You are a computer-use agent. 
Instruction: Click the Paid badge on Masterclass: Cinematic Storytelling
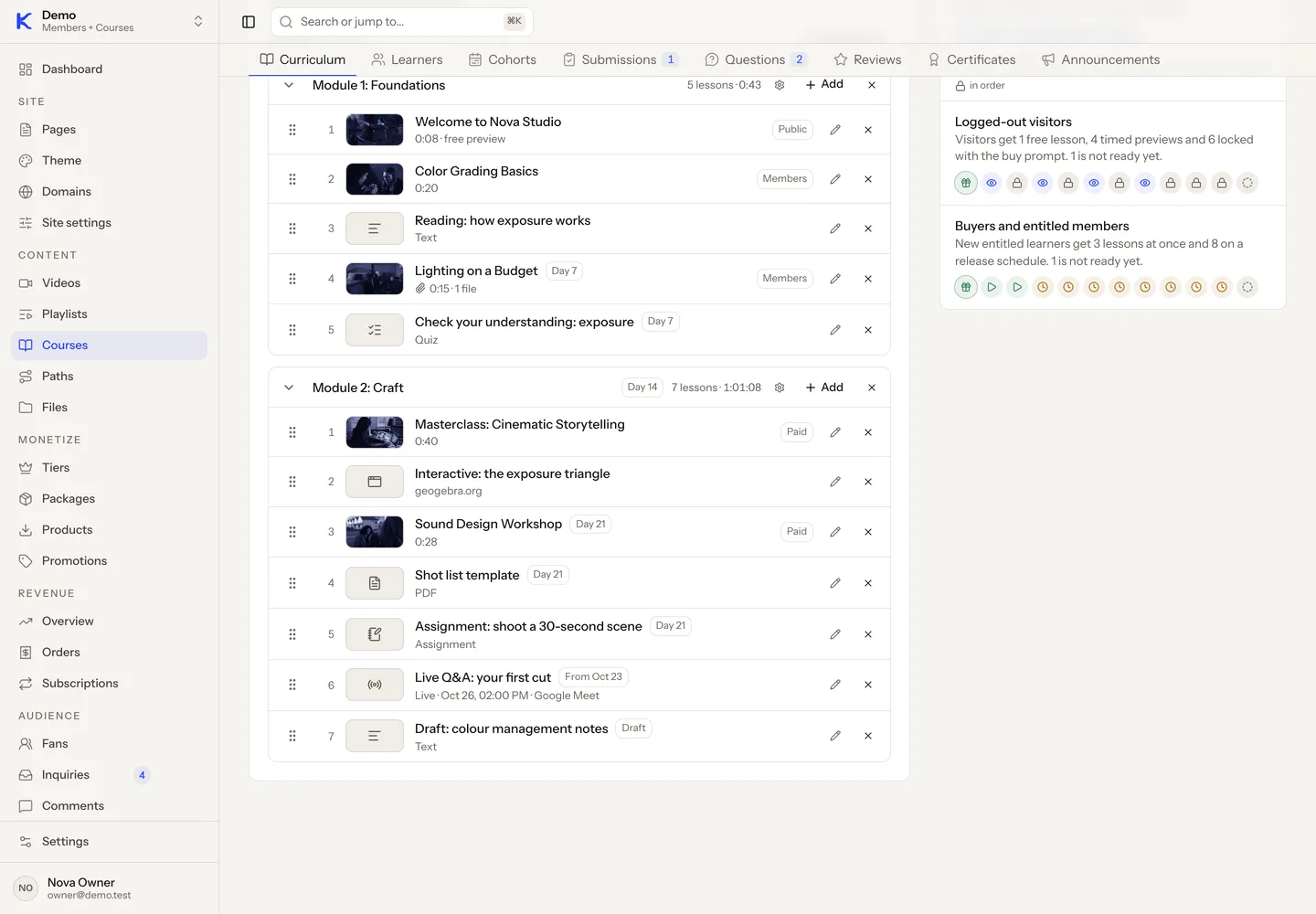pyautogui.click(x=797, y=432)
